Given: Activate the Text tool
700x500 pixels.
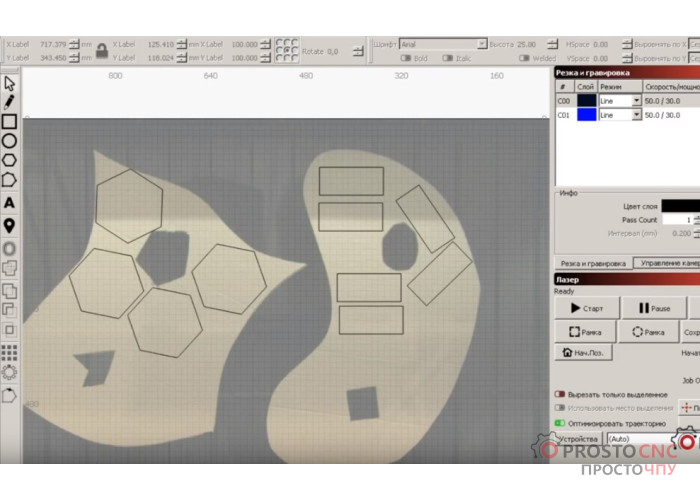Looking at the screenshot, I should click(x=9, y=204).
